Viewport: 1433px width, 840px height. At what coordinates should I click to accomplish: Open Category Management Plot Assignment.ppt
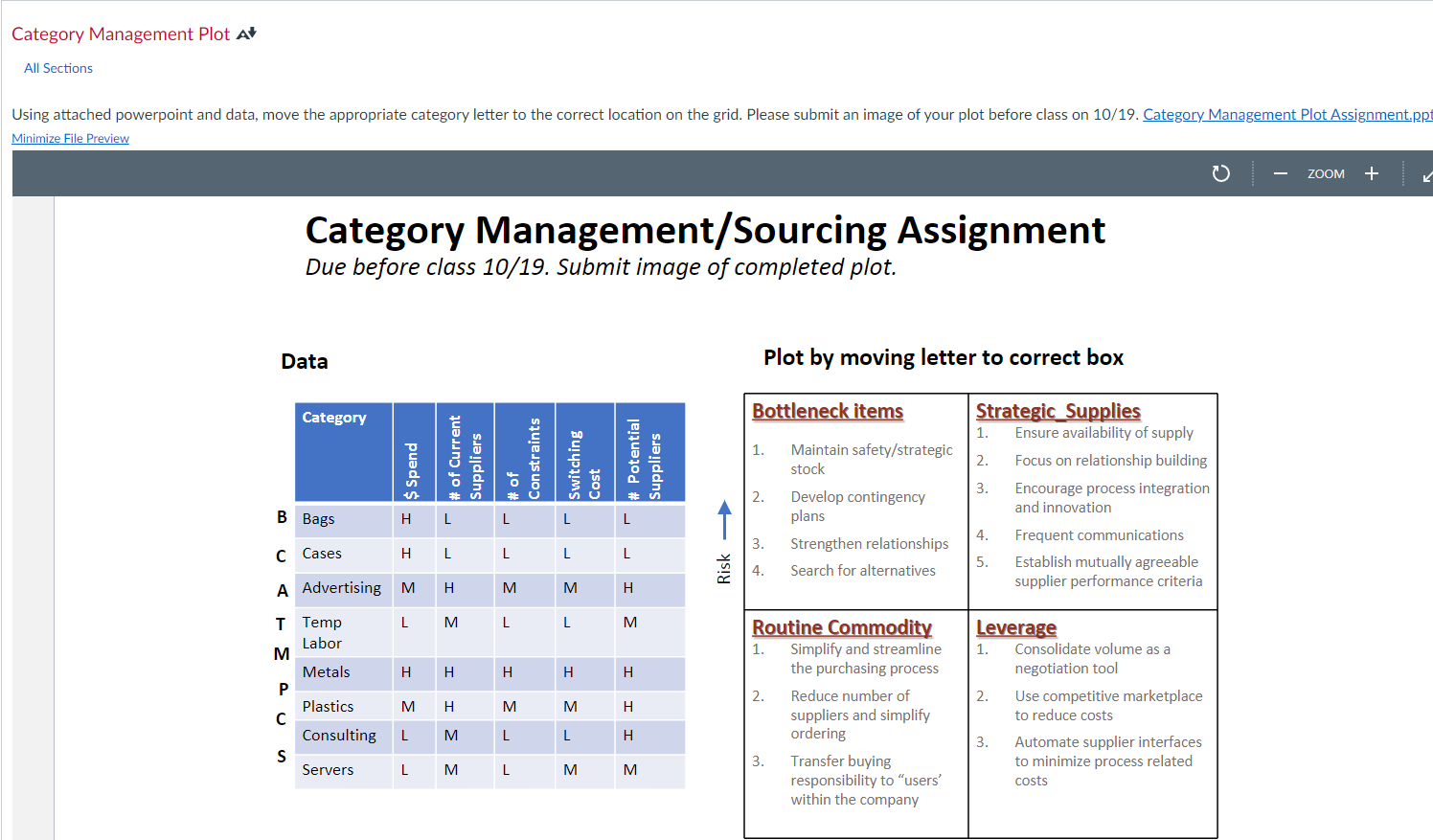tap(1286, 114)
